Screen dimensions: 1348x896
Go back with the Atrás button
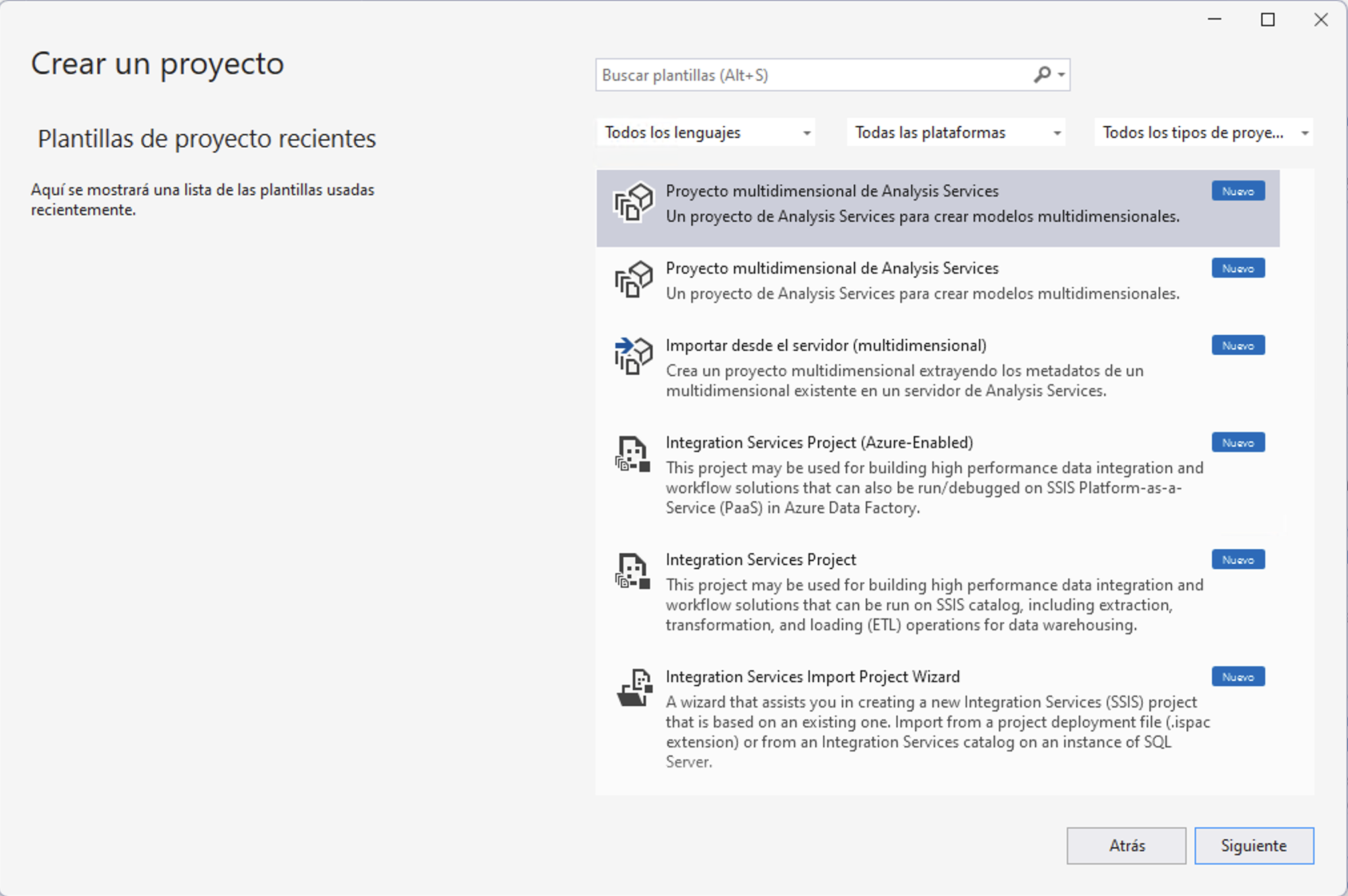point(1126,845)
